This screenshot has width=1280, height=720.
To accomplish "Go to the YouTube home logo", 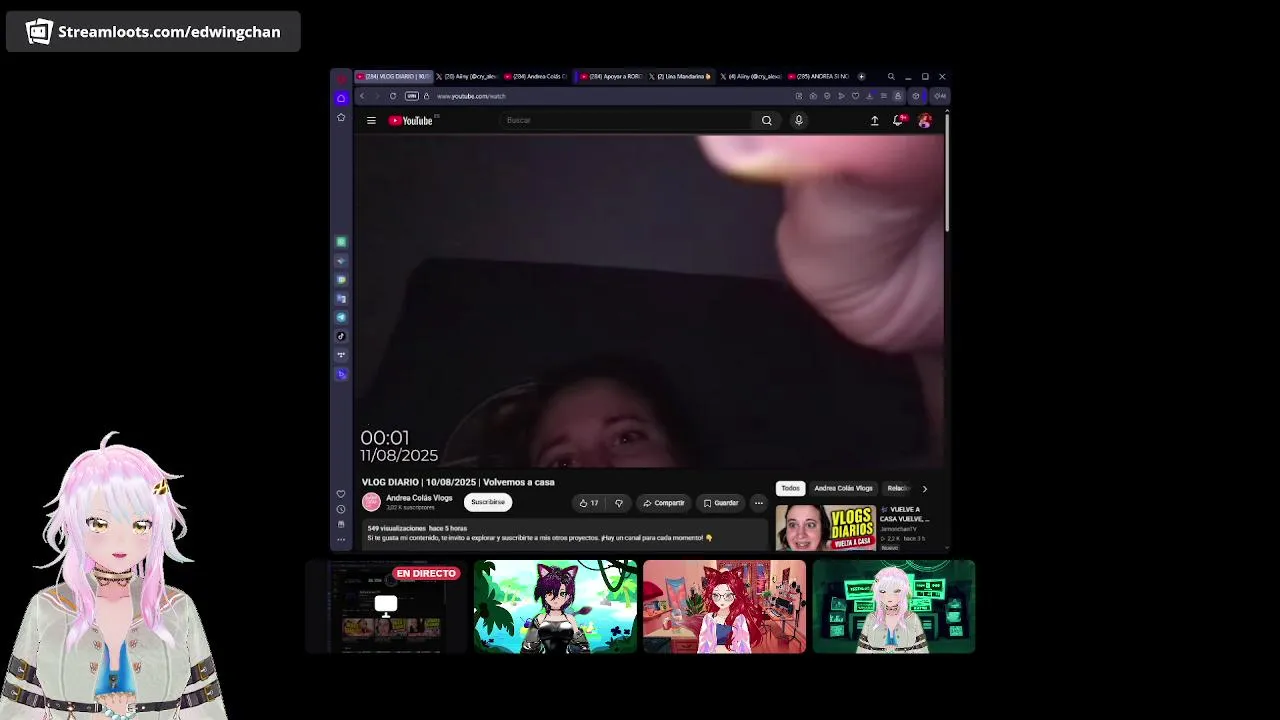I will (411, 121).
